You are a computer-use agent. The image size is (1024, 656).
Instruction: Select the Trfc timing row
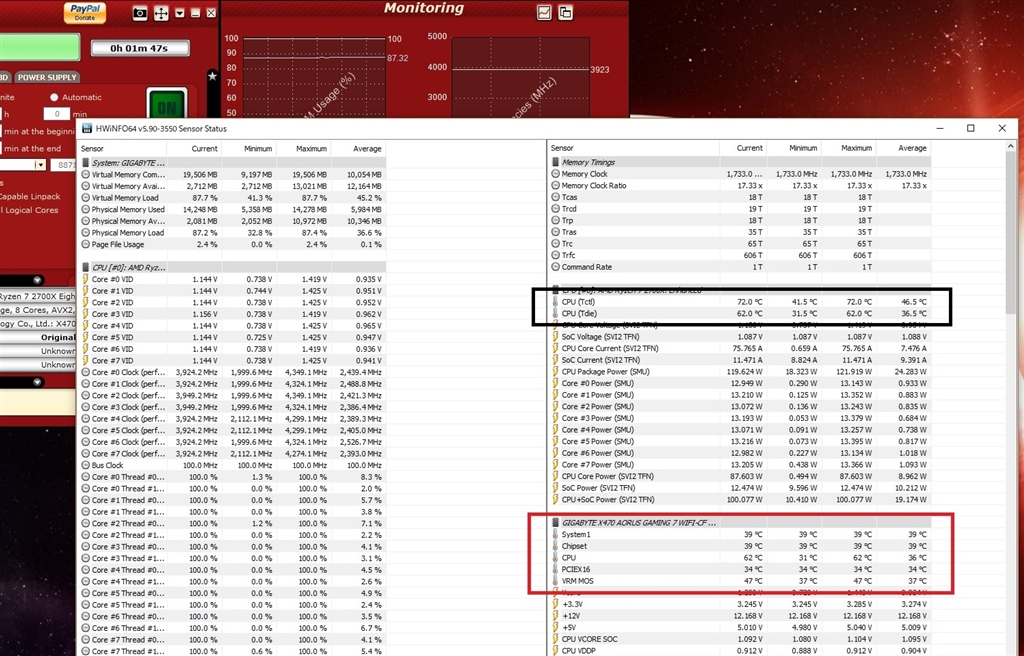[x=739, y=255]
